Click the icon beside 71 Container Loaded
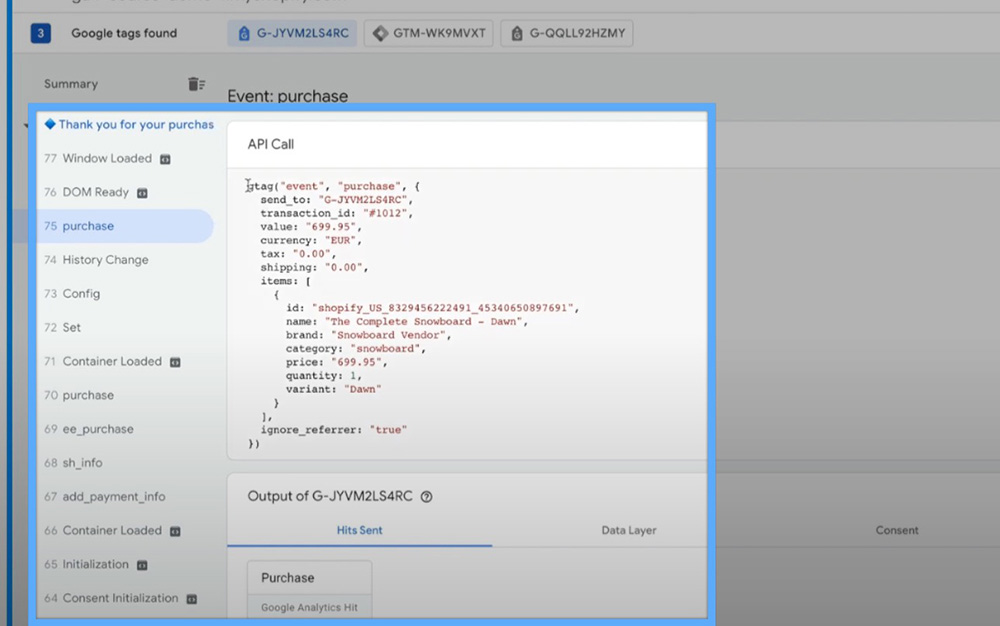The height and width of the screenshot is (626, 1000). tap(175, 362)
